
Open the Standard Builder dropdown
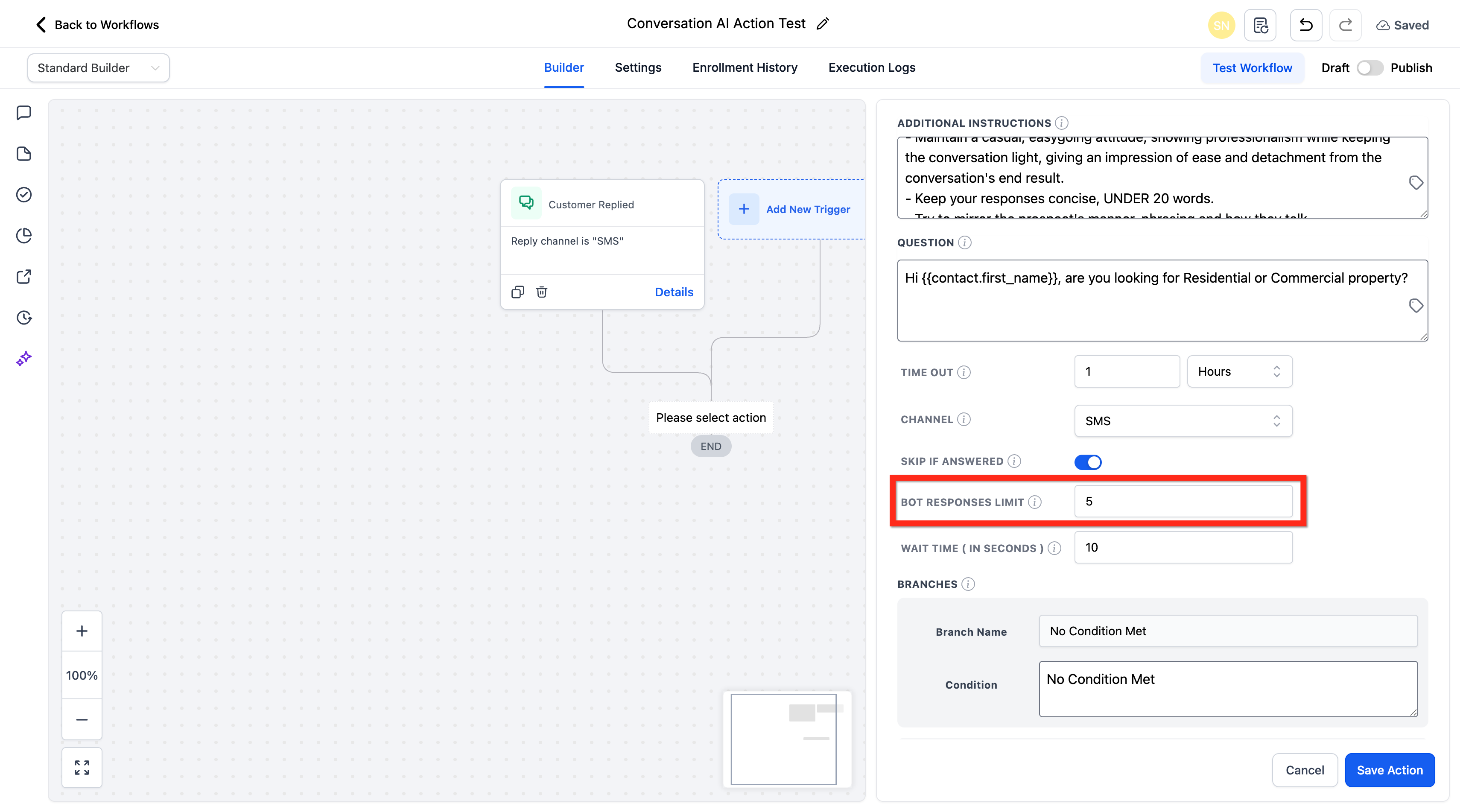click(98, 68)
